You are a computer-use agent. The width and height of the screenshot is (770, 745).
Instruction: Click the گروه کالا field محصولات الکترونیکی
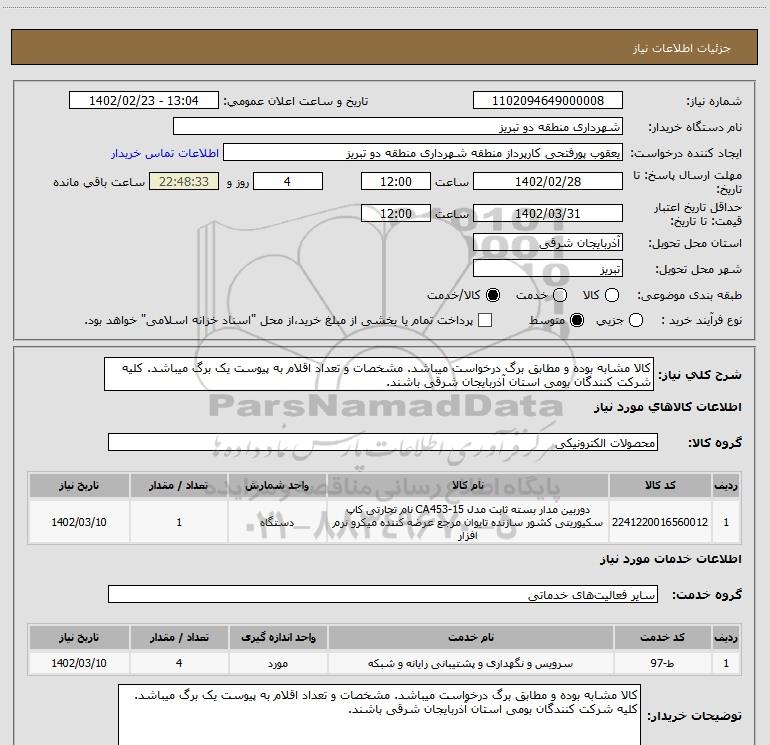383,442
